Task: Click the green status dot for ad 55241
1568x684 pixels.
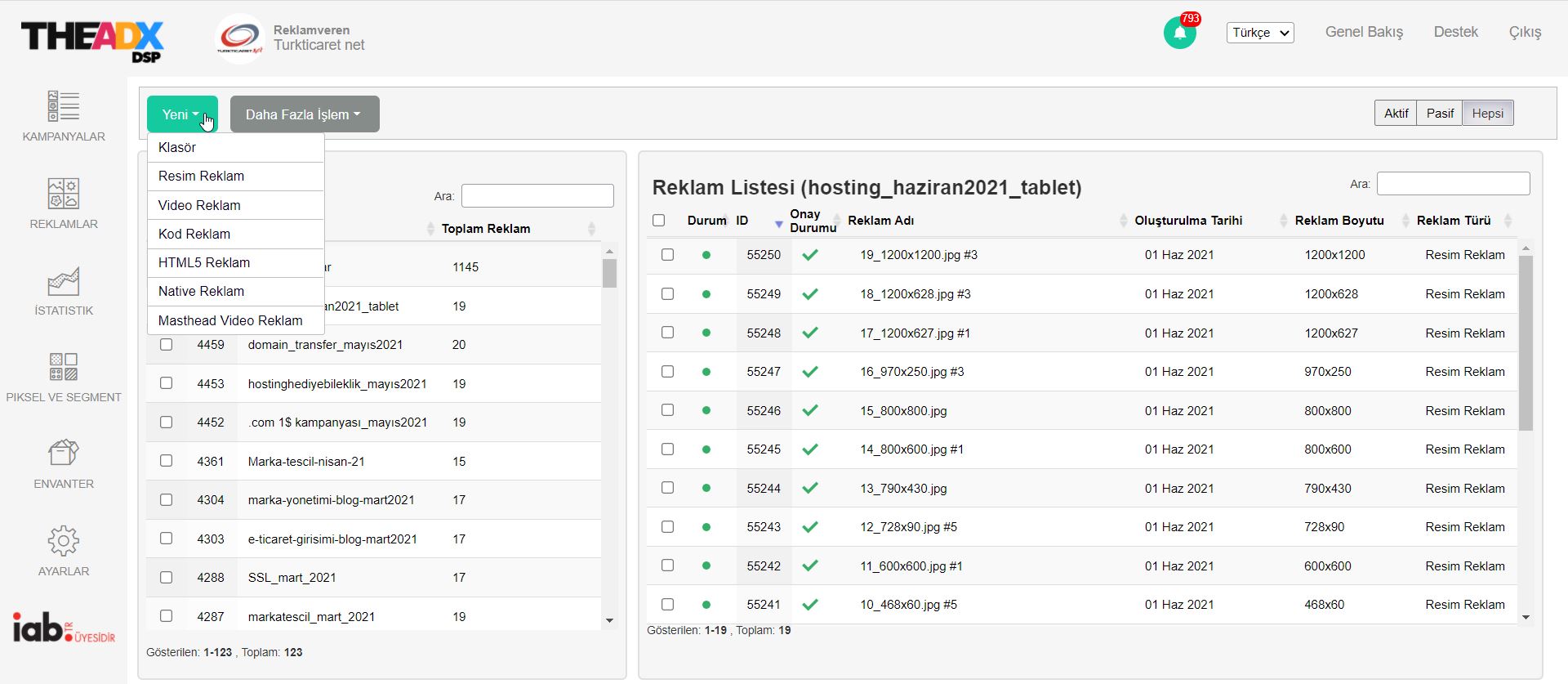Action: click(x=706, y=605)
